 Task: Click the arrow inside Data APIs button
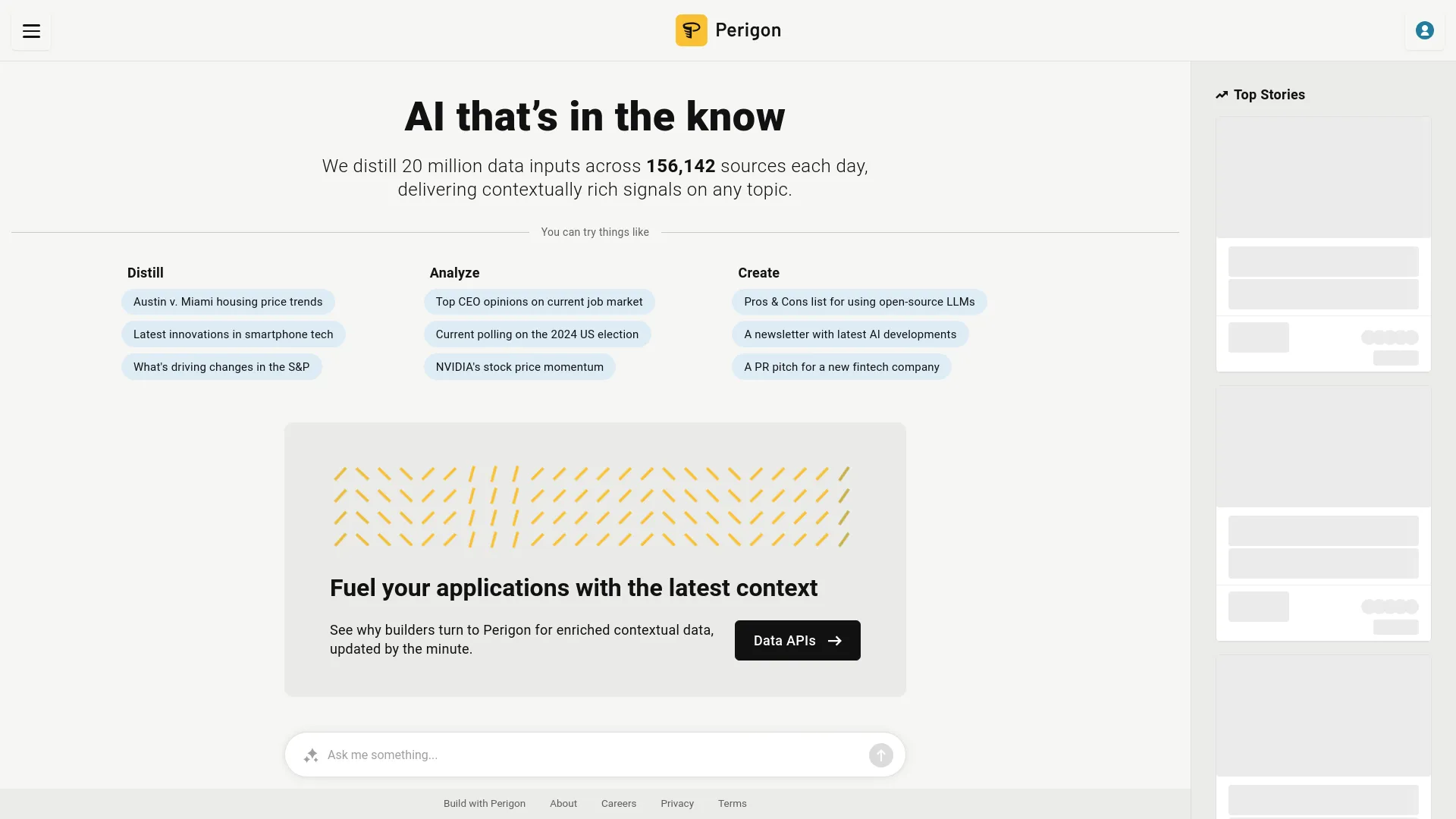834,640
